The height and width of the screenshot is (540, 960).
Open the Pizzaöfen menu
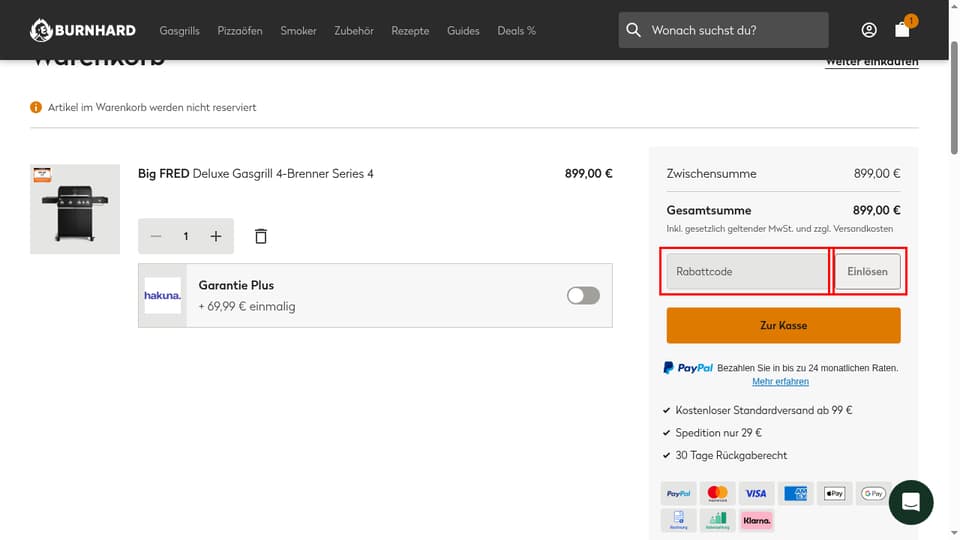coord(240,31)
